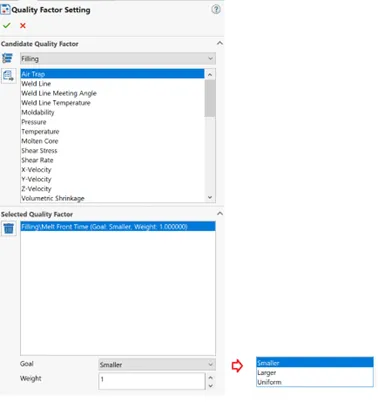Collapse the Candidate Quality Factor section
The image size is (378, 402).
pos(220,43)
